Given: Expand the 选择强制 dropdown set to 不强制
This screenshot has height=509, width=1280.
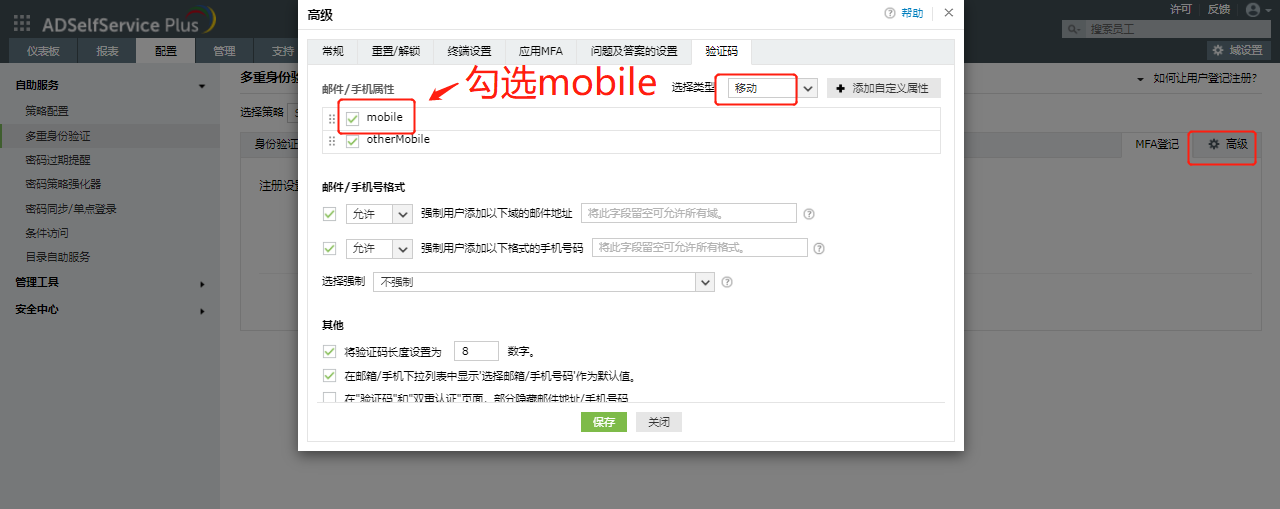Looking at the screenshot, I should pyautogui.click(x=543, y=282).
